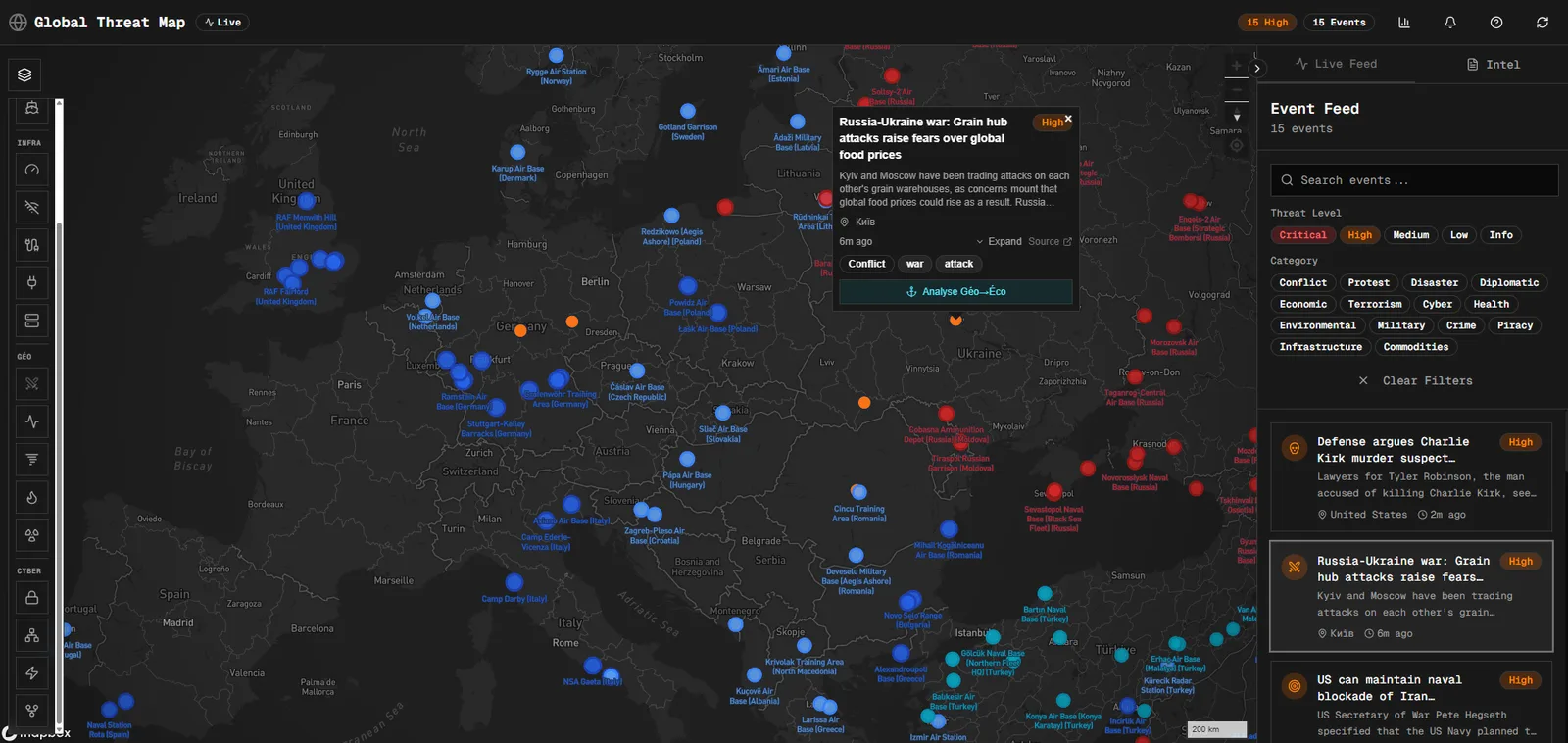
Task: Toggle the Health category filter
Action: pyautogui.click(x=1491, y=305)
